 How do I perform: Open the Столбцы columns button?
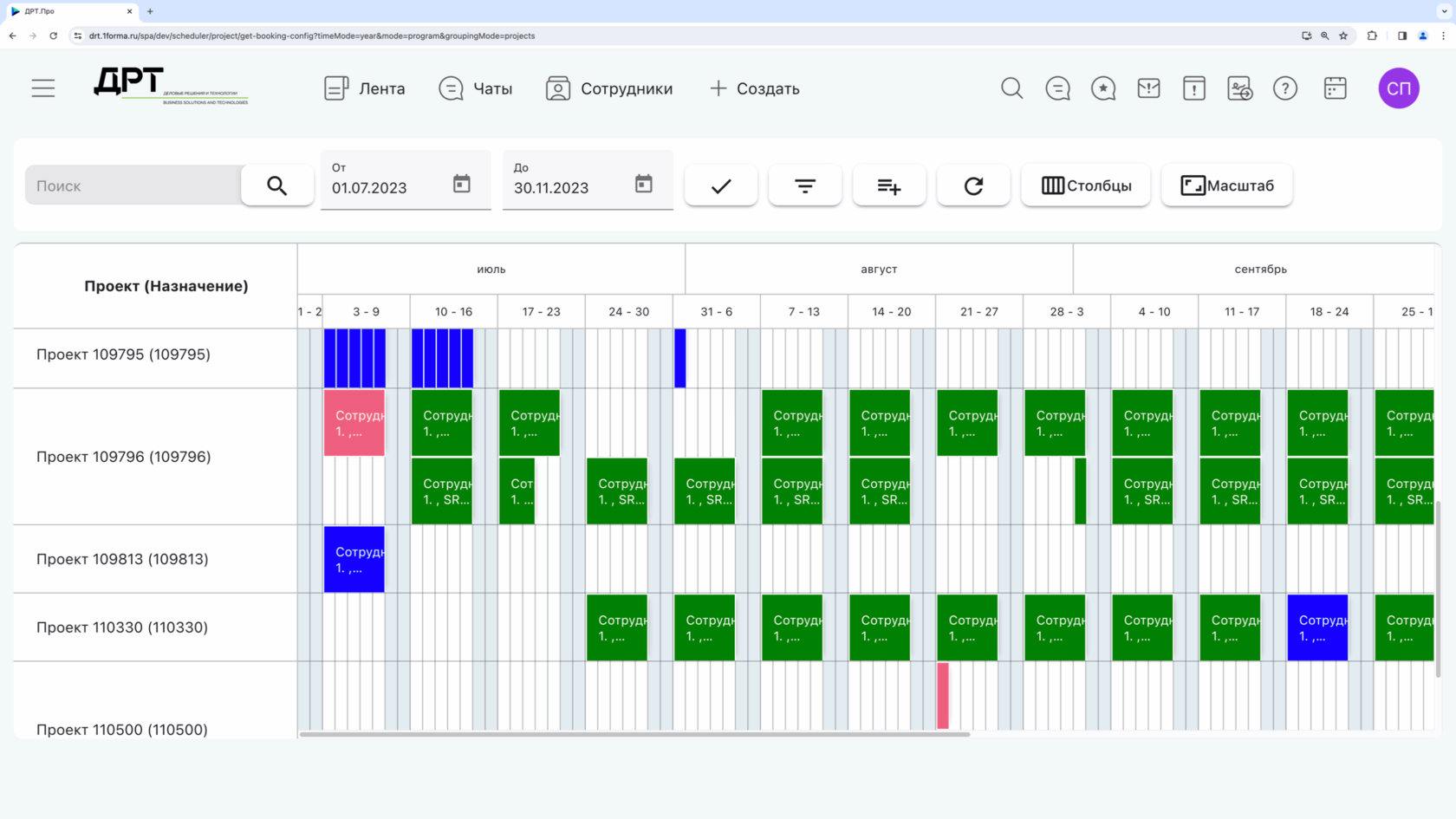pyautogui.click(x=1086, y=185)
